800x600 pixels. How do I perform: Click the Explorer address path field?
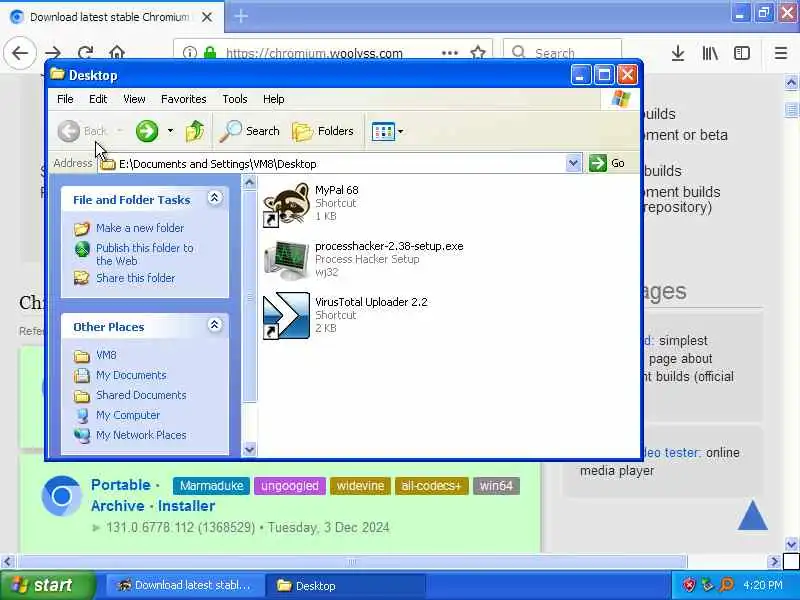pos(332,164)
